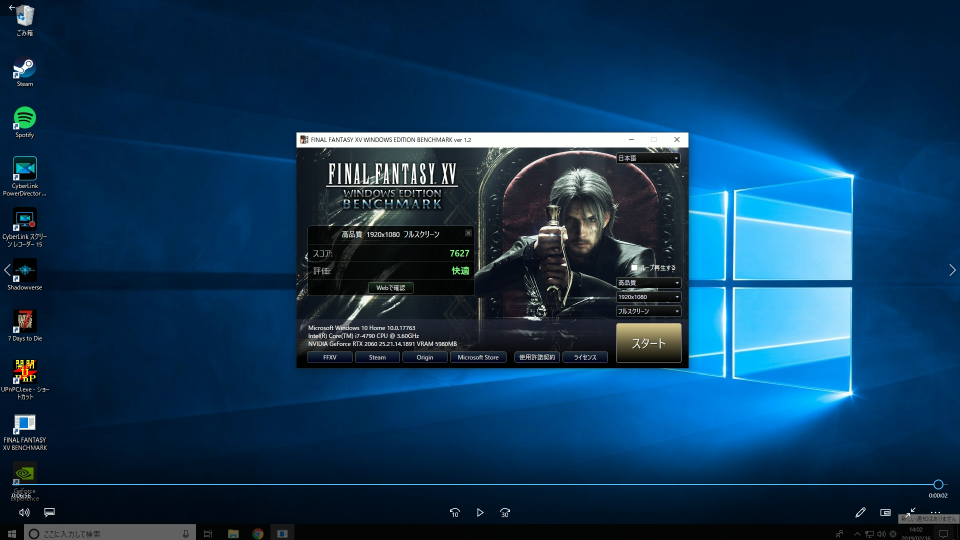Mute the video player volume
Viewport: 960px width, 540px height.
(24, 512)
